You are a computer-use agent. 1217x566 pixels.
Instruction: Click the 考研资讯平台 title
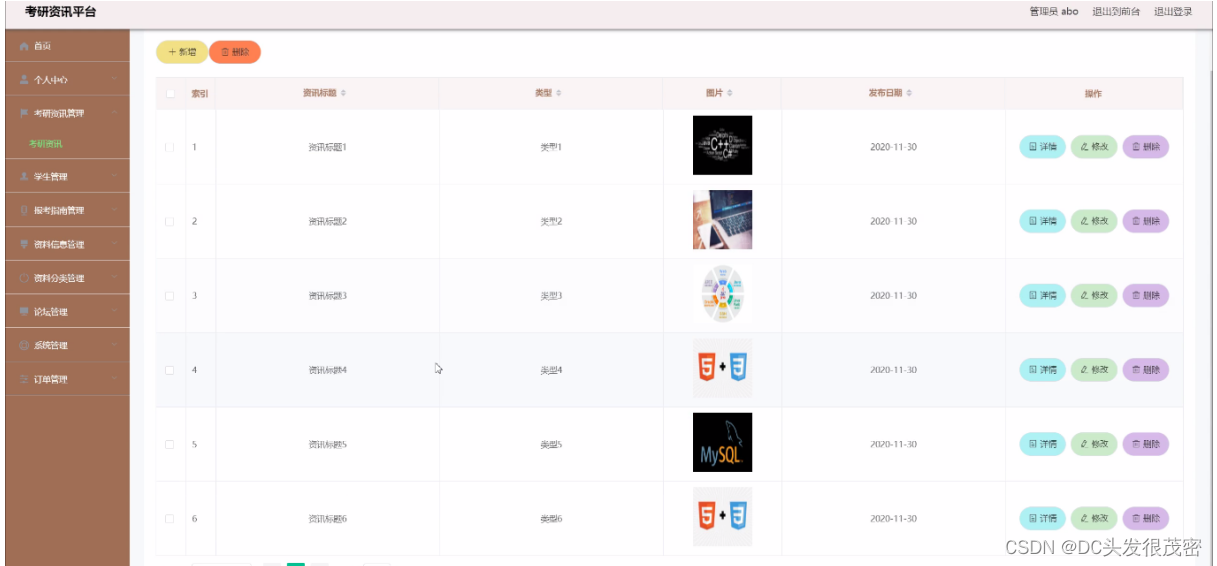(61, 12)
